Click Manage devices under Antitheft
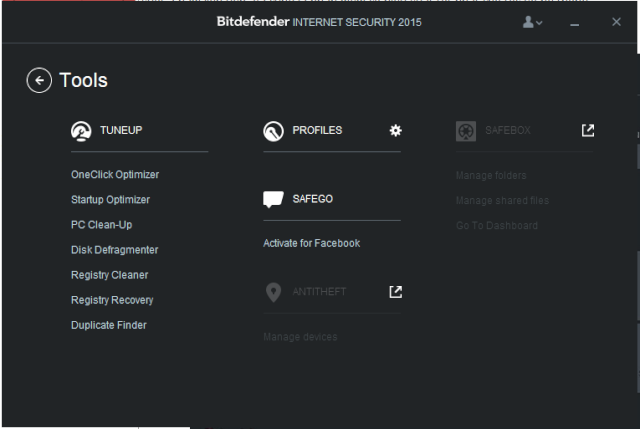 coord(300,337)
